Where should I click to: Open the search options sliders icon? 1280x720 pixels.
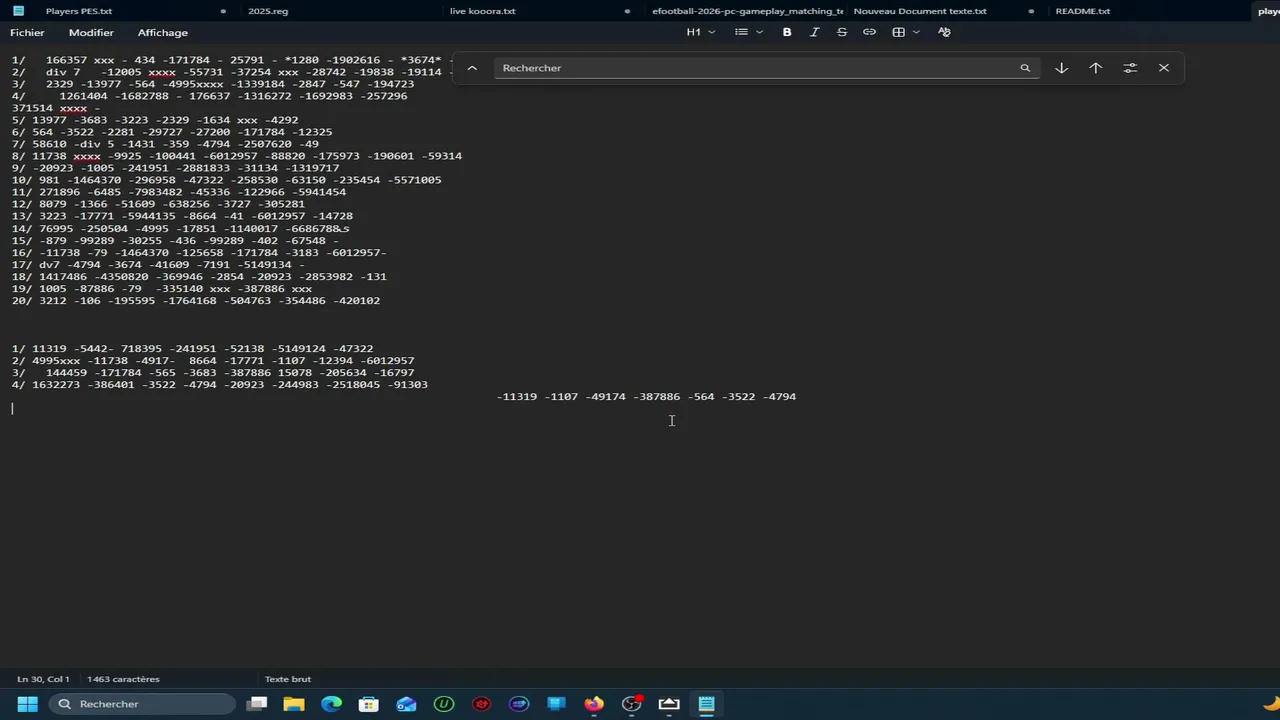[x=1130, y=68]
